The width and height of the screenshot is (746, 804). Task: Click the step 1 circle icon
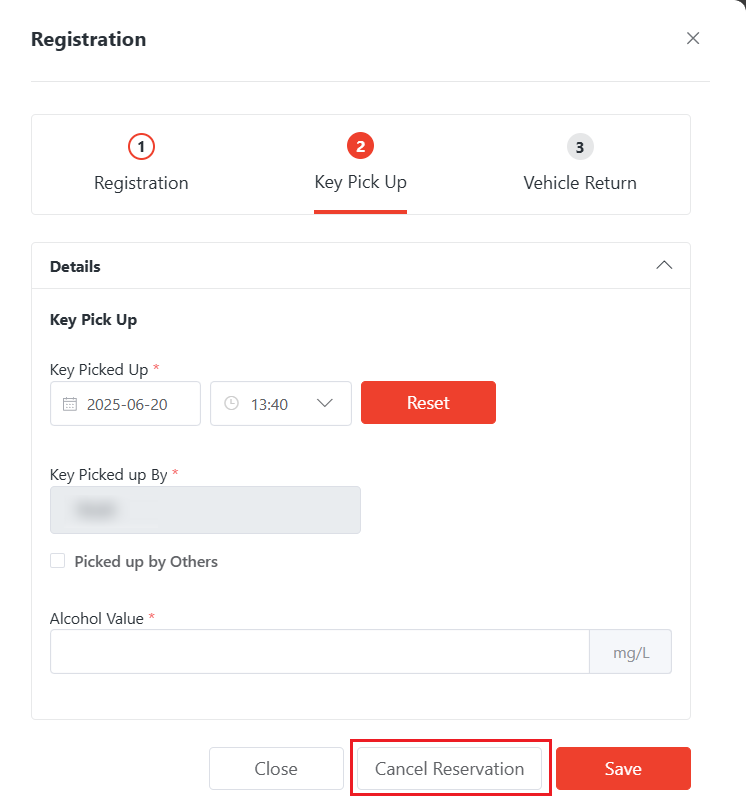141,147
